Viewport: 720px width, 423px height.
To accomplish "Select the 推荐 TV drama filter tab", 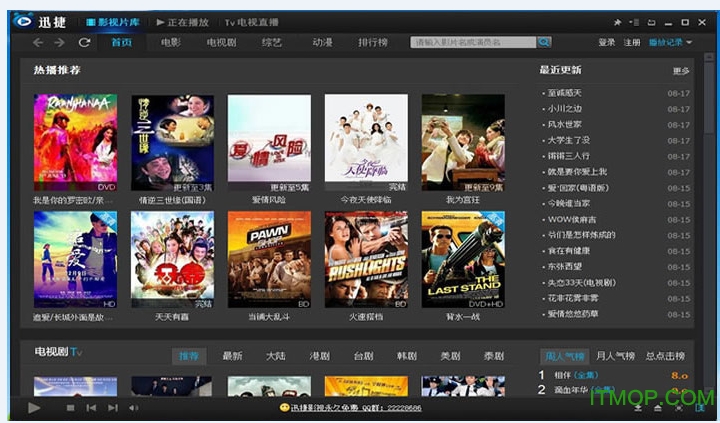I will point(189,356).
